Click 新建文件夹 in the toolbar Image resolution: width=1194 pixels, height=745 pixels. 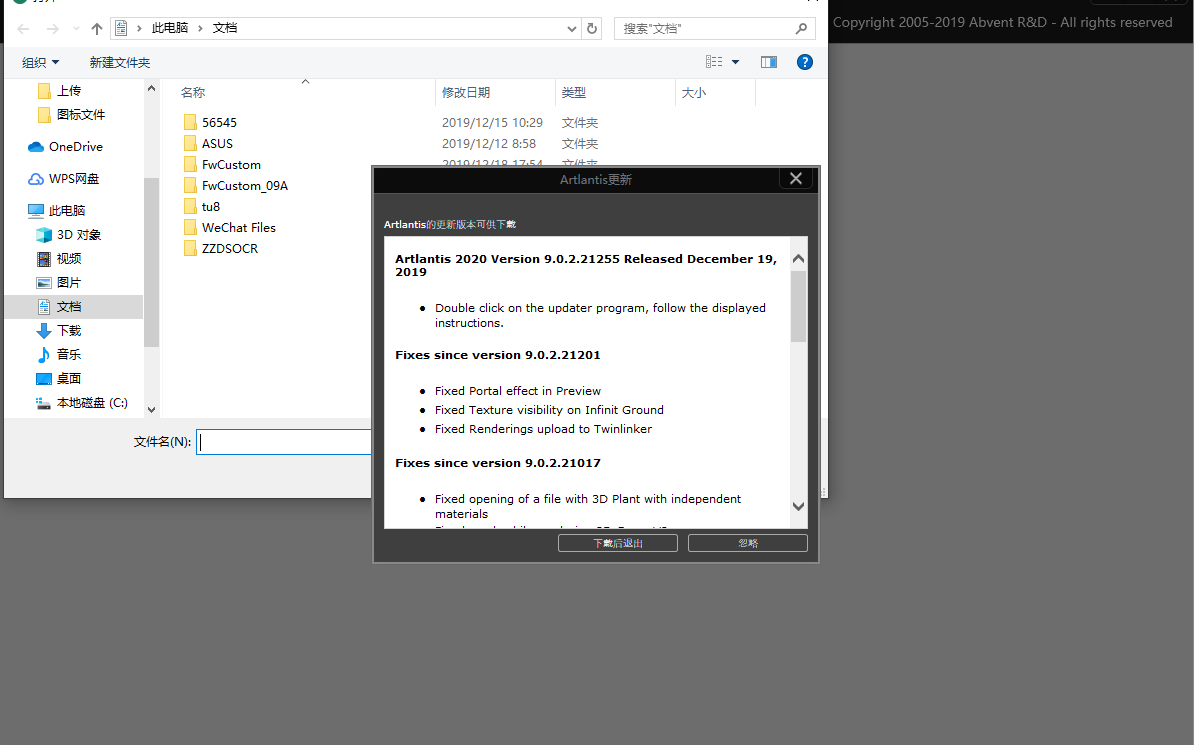click(x=119, y=62)
